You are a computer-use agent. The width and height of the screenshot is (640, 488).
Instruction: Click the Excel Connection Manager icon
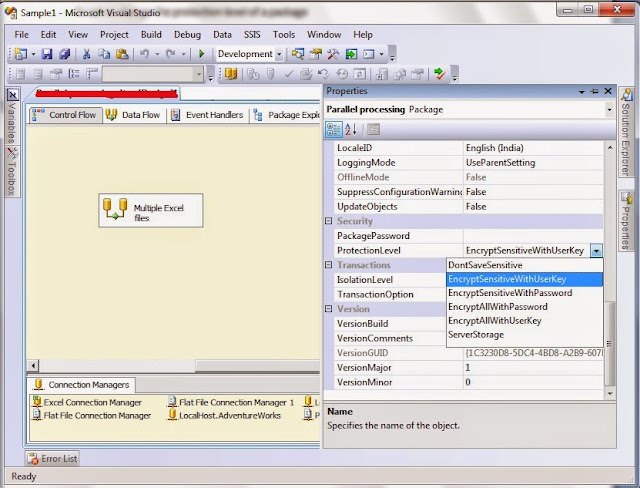(x=37, y=402)
